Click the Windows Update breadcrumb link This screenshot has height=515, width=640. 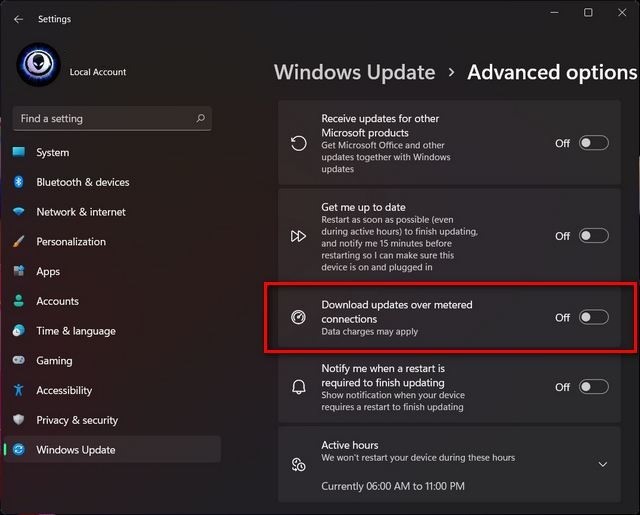354,73
